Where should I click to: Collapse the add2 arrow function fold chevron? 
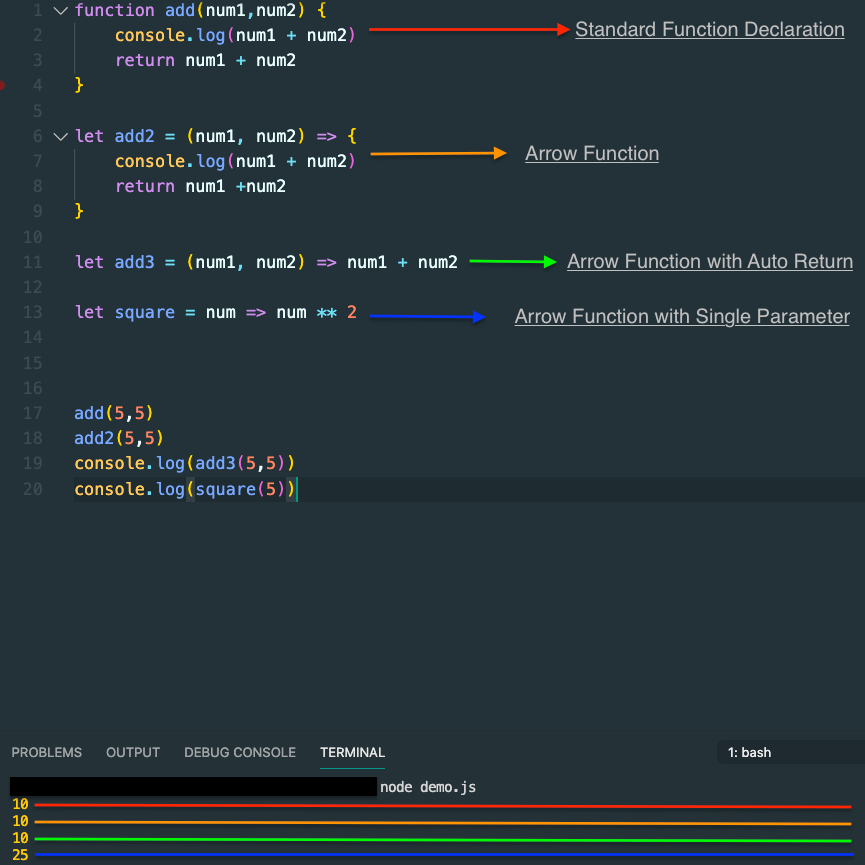click(x=61, y=136)
